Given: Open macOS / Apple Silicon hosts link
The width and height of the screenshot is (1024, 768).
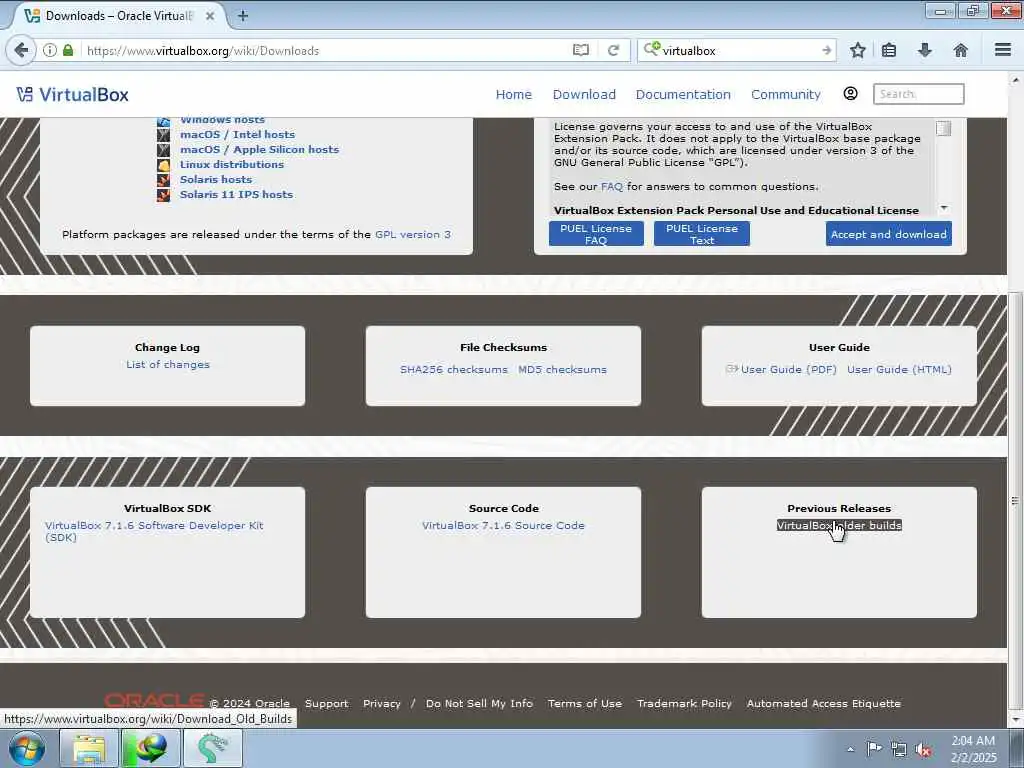Looking at the screenshot, I should [259, 150].
